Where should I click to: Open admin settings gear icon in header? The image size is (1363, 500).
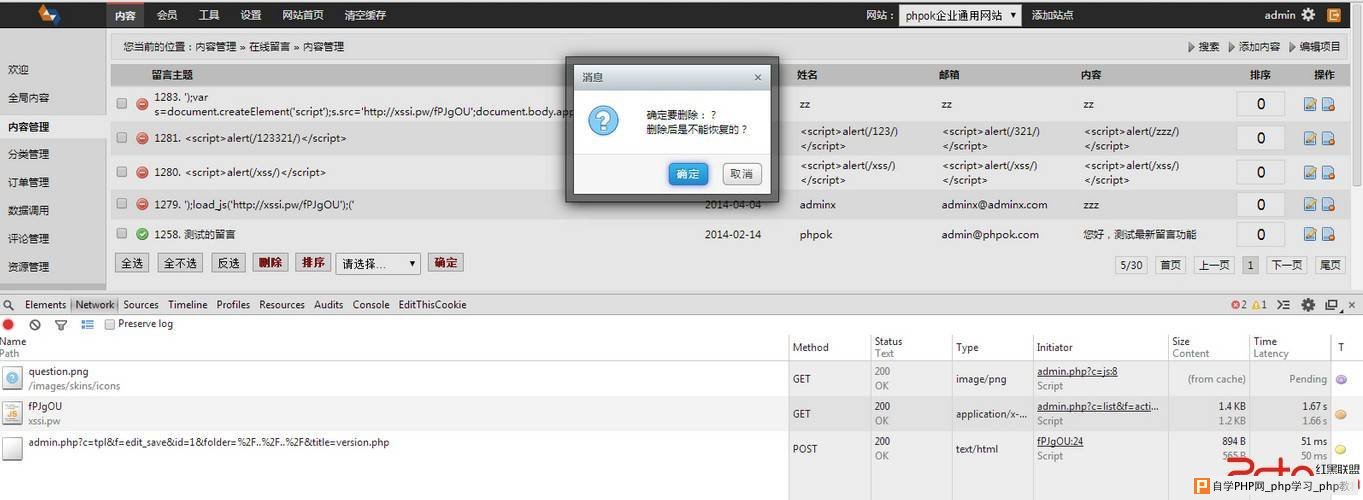tap(1308, 15)
